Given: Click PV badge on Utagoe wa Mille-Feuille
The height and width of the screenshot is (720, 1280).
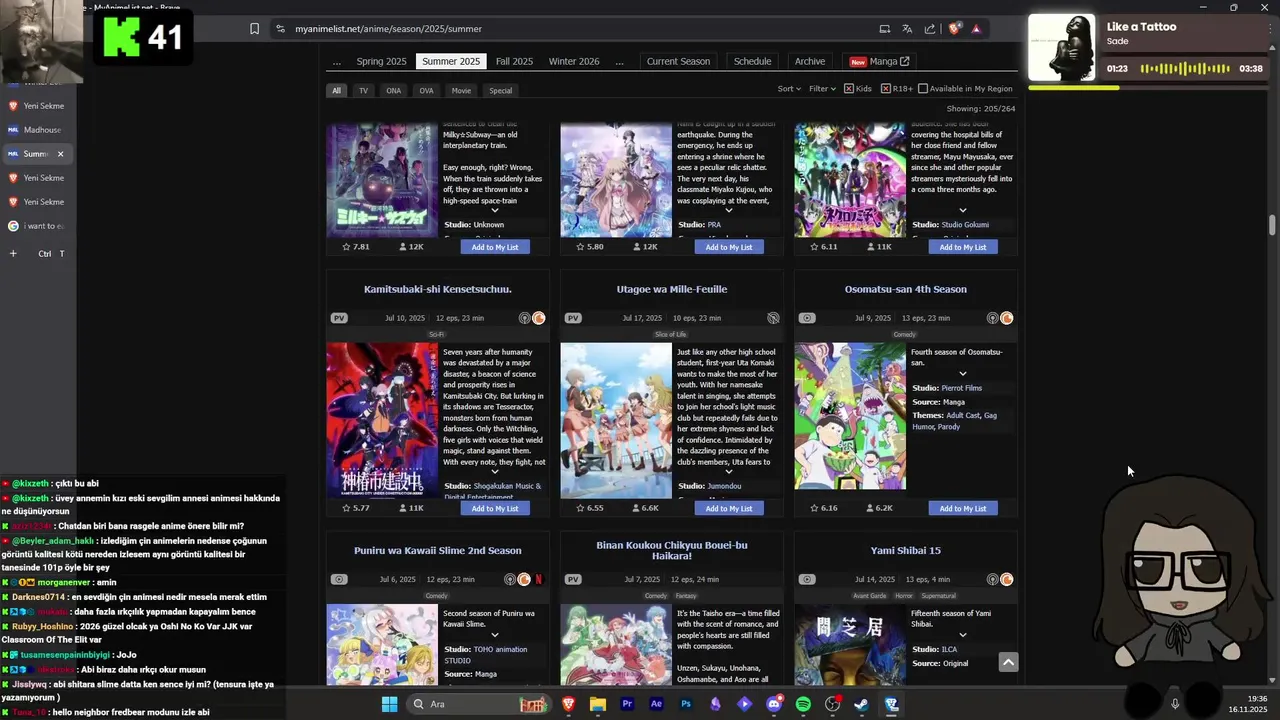Looking at the screenshot, I should click(573, 318).
